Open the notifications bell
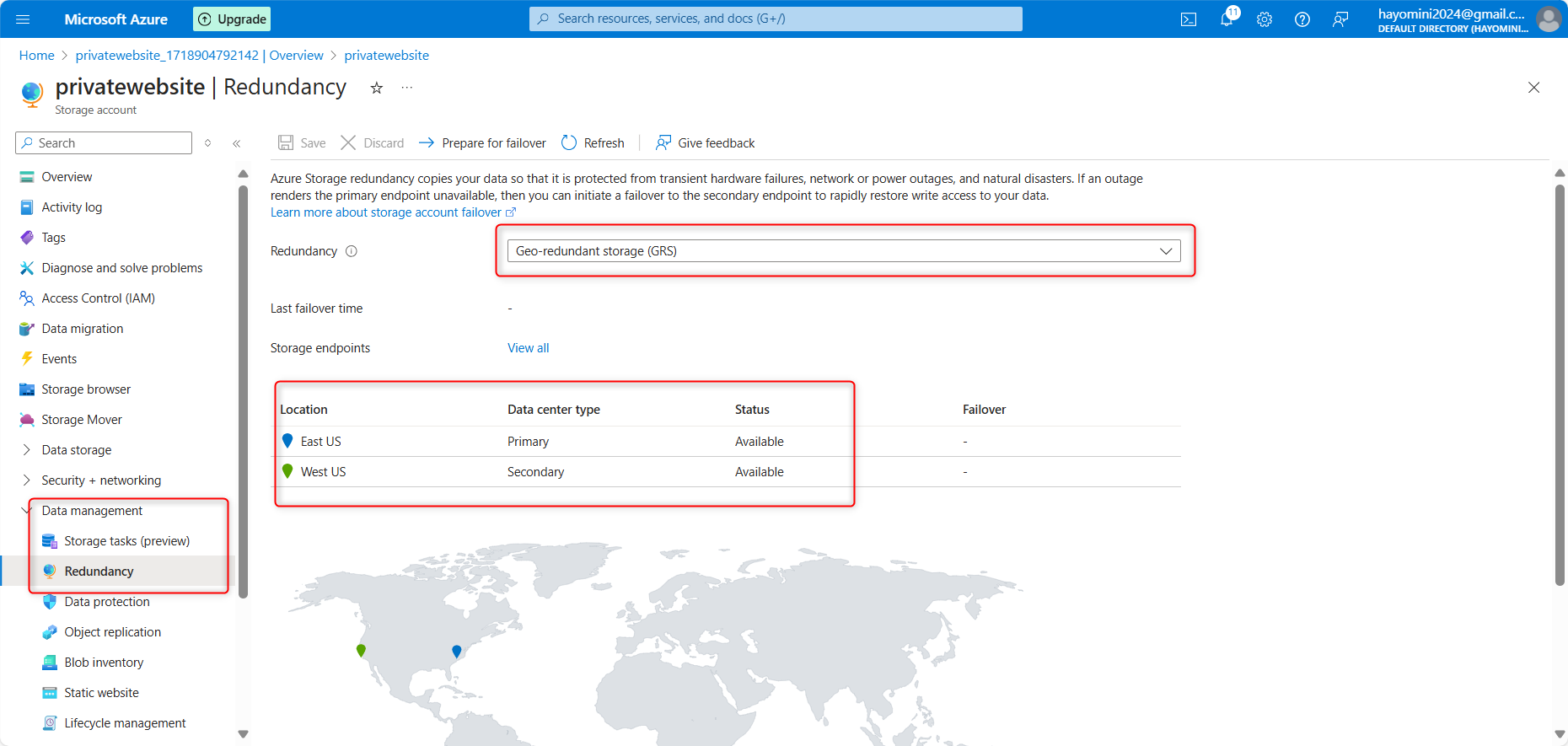 pos(1227,19)
